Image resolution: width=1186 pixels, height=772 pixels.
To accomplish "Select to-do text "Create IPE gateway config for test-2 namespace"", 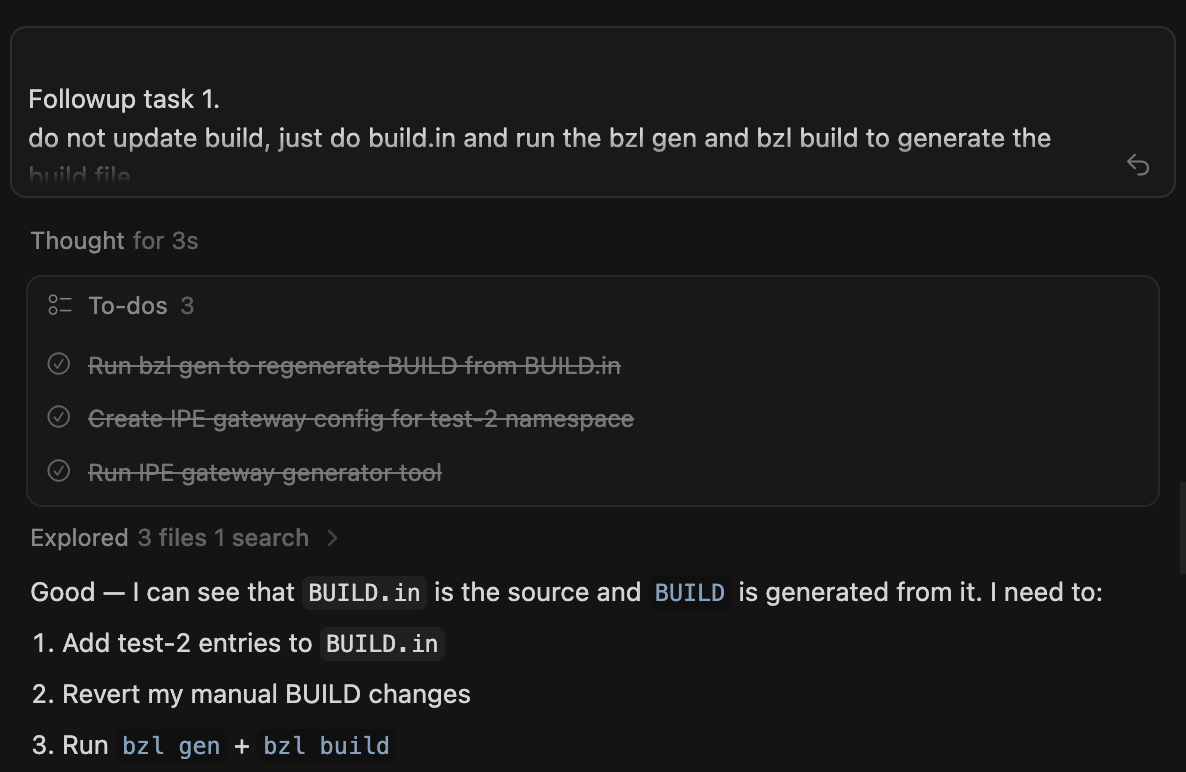I will click(360, 419).
